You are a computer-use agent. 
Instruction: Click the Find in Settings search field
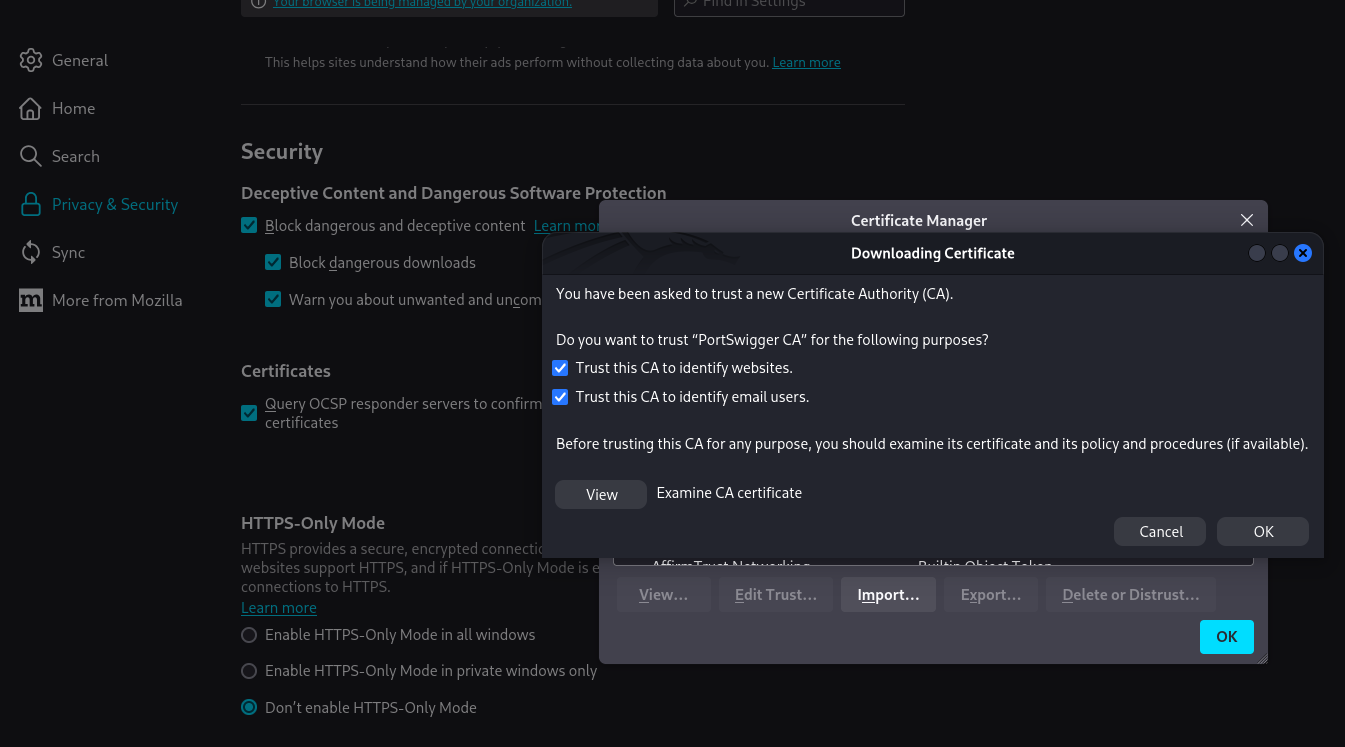click(x=789, y=6)
